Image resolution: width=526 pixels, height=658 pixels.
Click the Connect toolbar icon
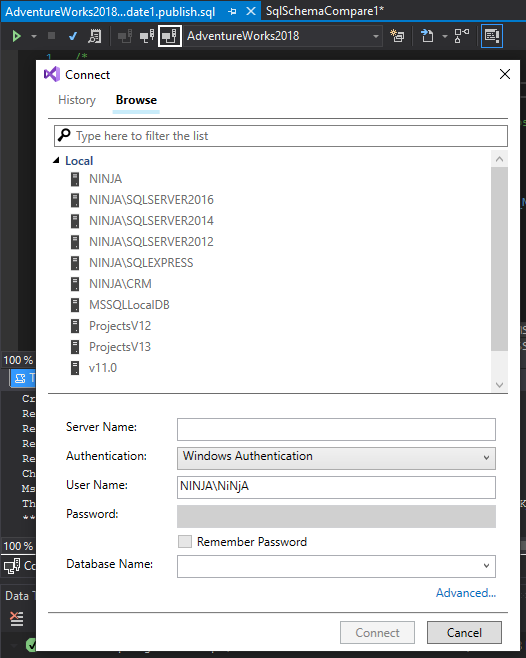point(125,37)
